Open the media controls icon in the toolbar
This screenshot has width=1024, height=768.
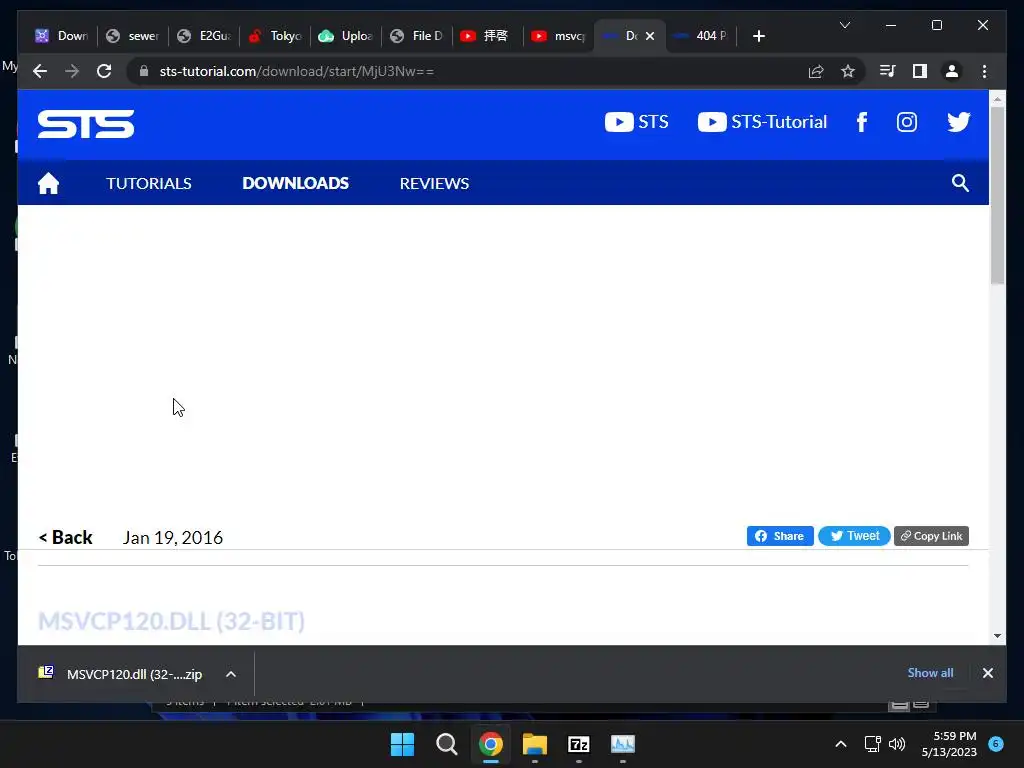coord(888,71)
